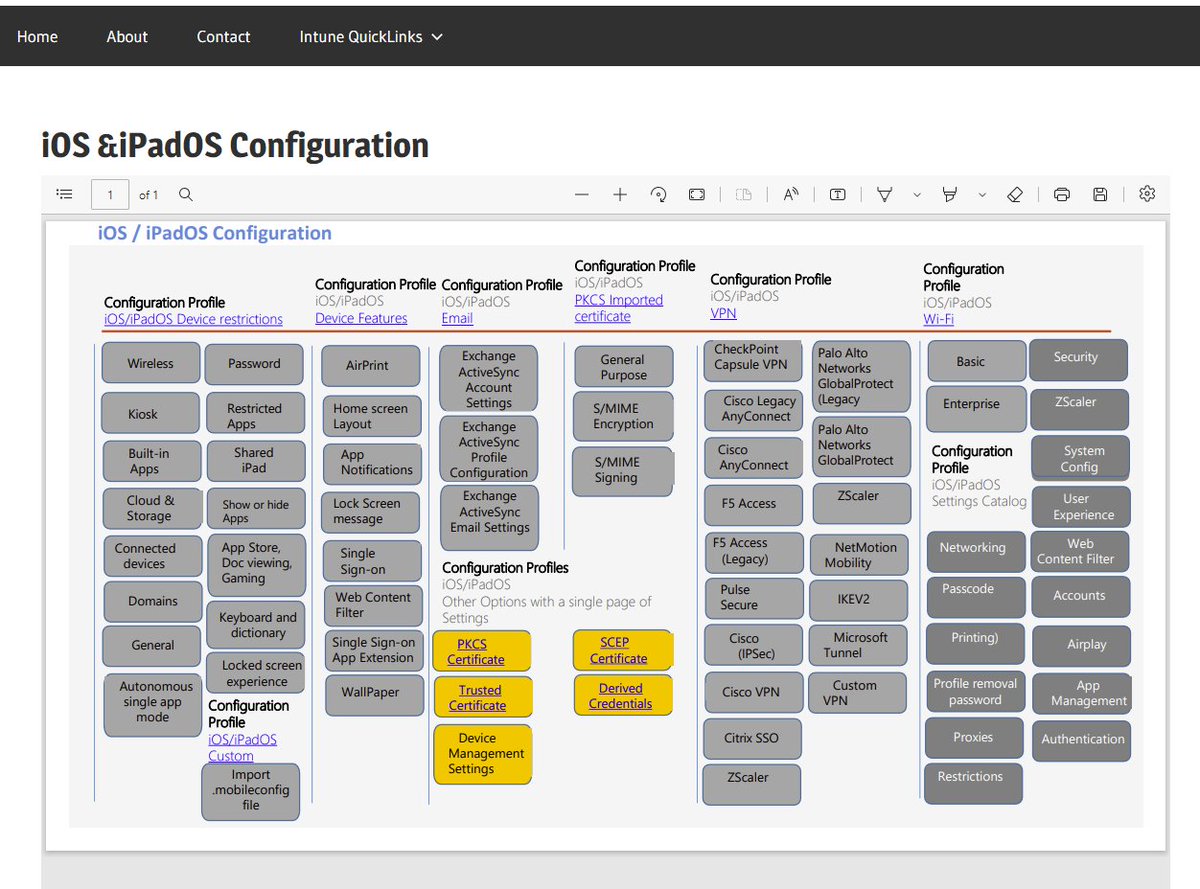The image size is (1200, 889).
Task: Expand the Intune QuickLinks menu
Action: click(x=371, y=37)
